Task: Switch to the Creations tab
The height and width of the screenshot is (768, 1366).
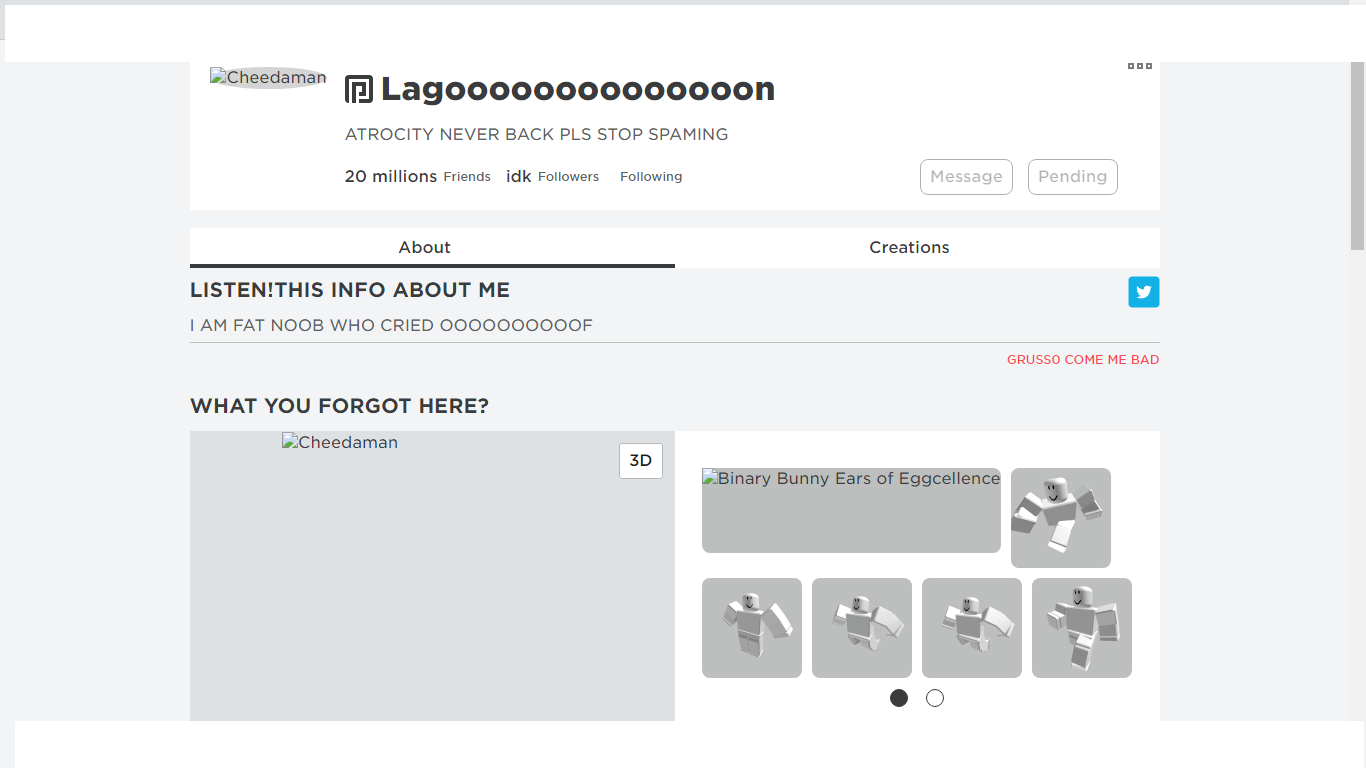Action: point(909,248)
